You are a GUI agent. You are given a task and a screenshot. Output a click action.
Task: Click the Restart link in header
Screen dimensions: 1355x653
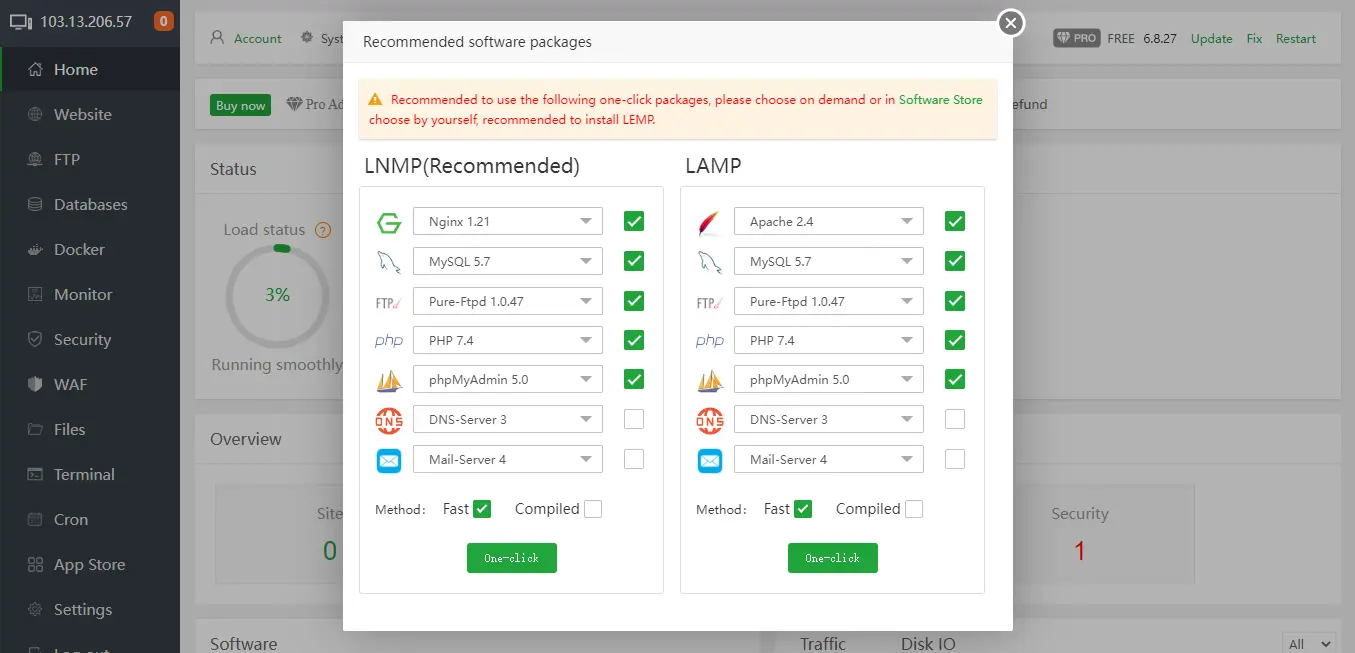(1296, 38)
